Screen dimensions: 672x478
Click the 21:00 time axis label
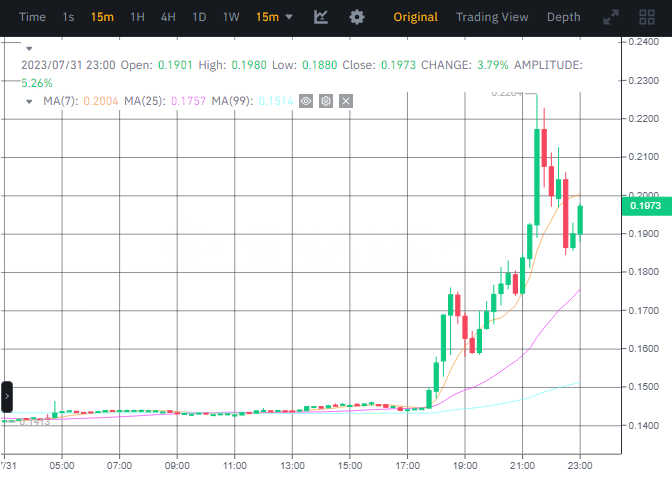click(522, 466)
